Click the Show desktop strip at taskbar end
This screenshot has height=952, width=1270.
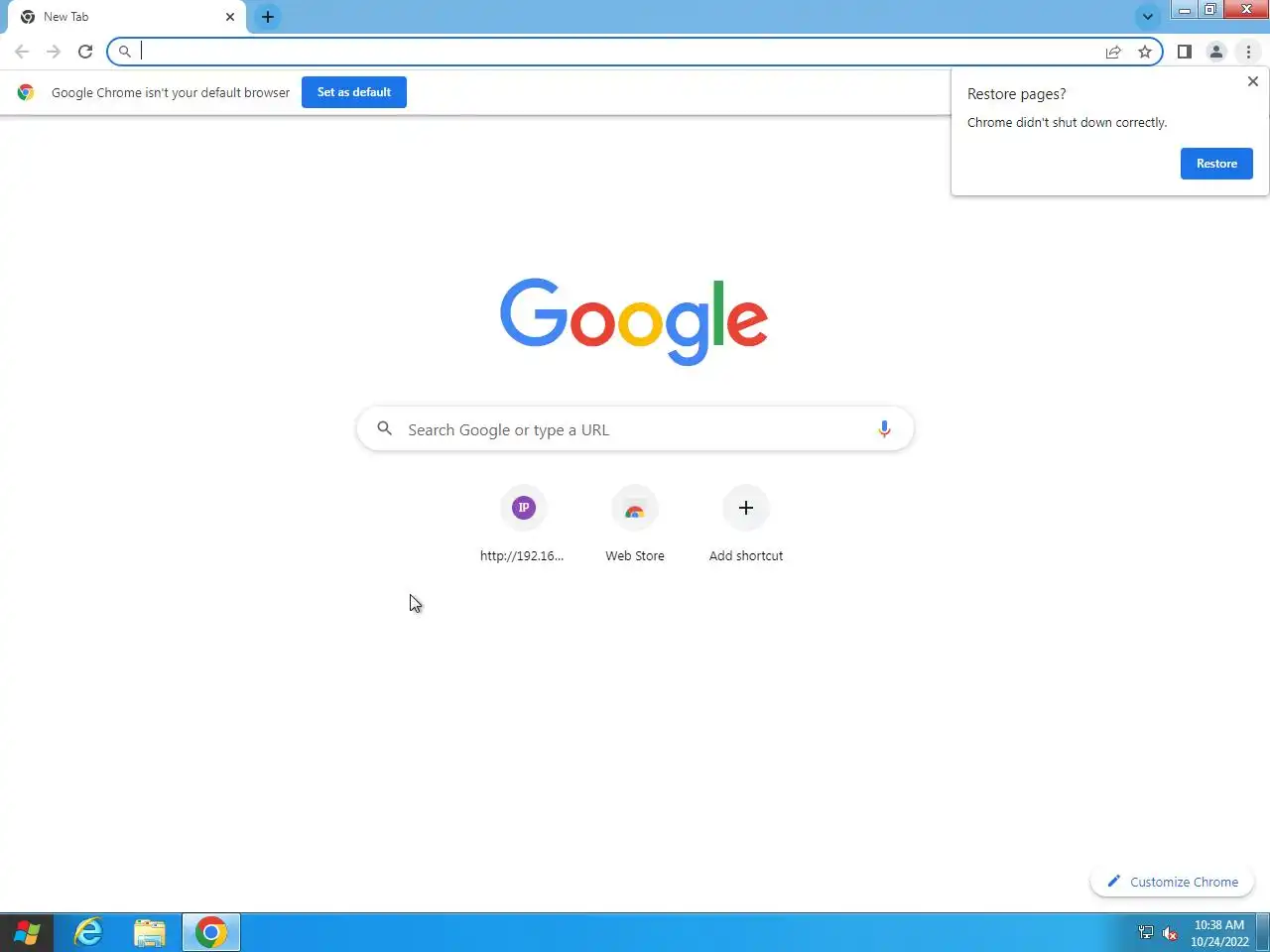1264,933
